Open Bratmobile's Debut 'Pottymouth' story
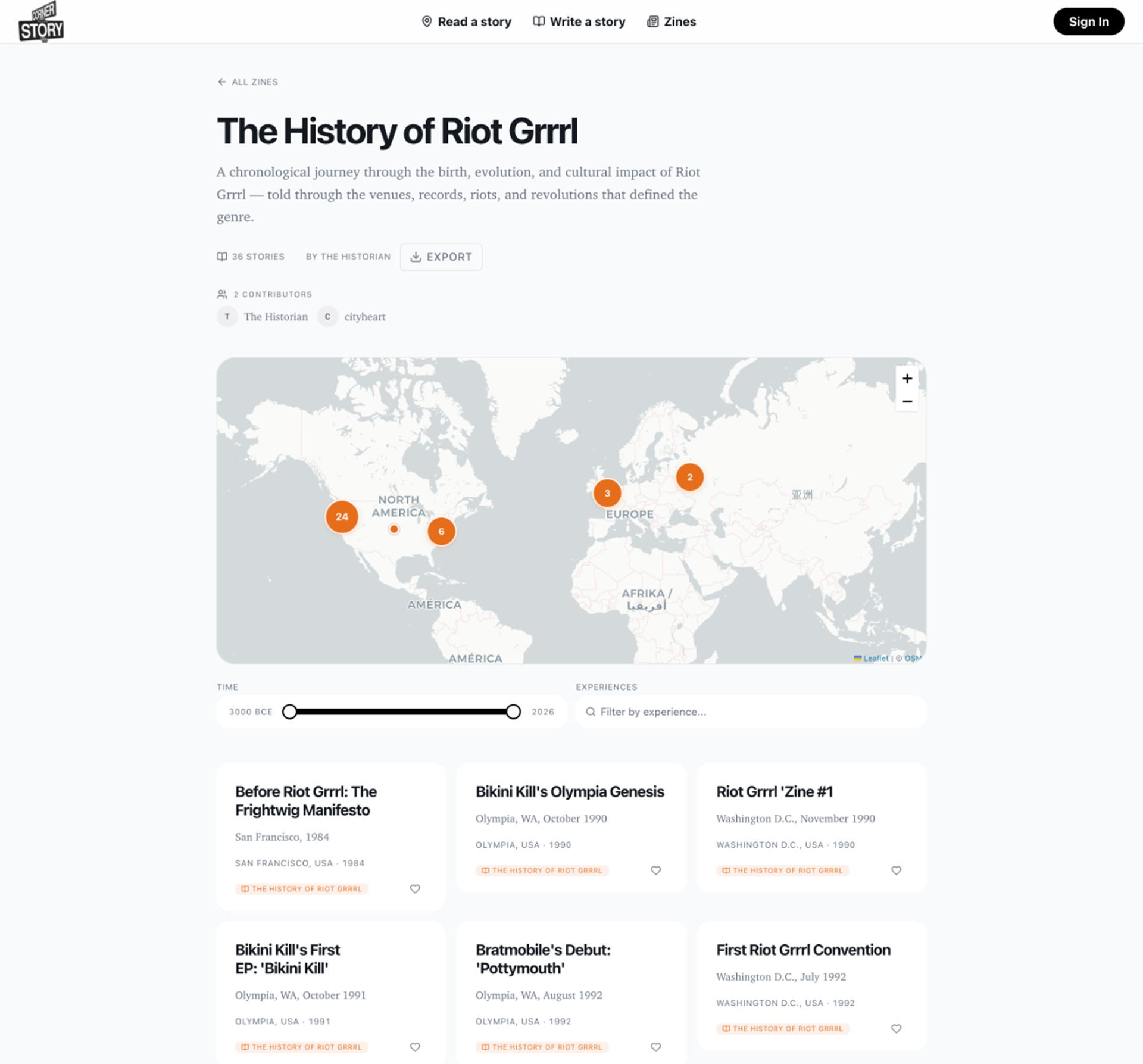 point(543,959)
